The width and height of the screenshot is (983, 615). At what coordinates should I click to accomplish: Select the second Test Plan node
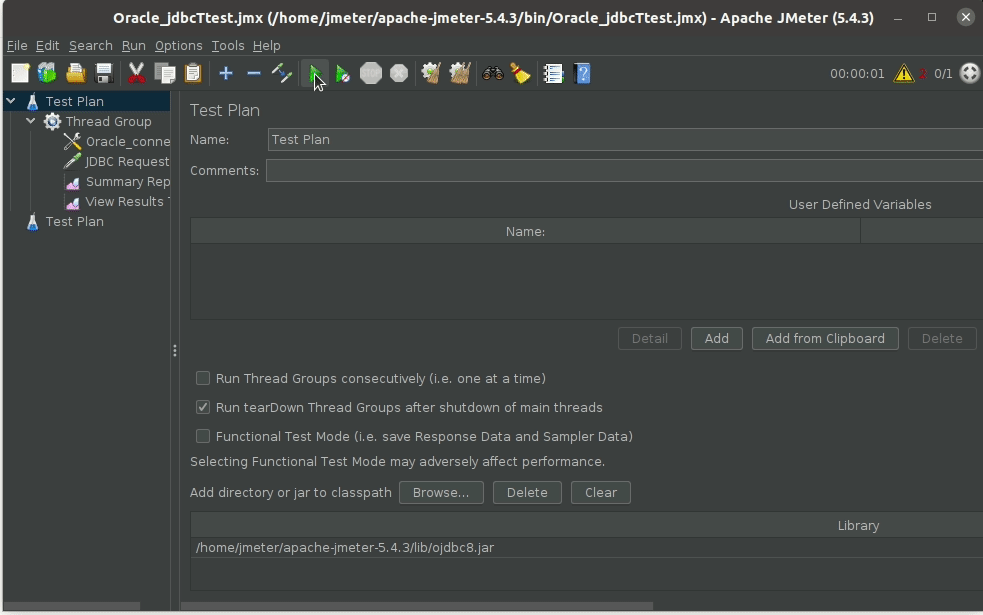click(x=65, y=222)
